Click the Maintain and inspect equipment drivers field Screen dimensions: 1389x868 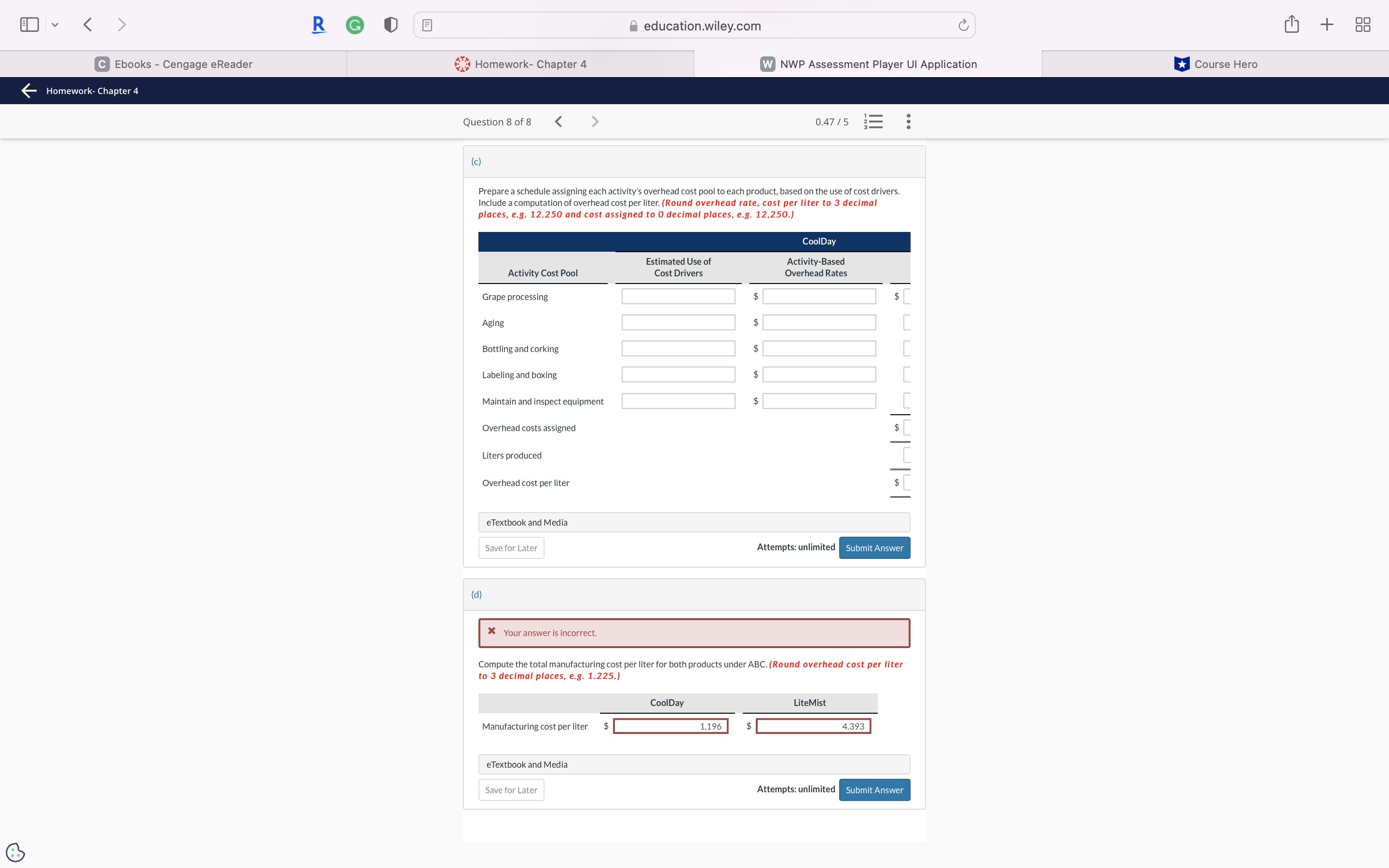point(679,401)
